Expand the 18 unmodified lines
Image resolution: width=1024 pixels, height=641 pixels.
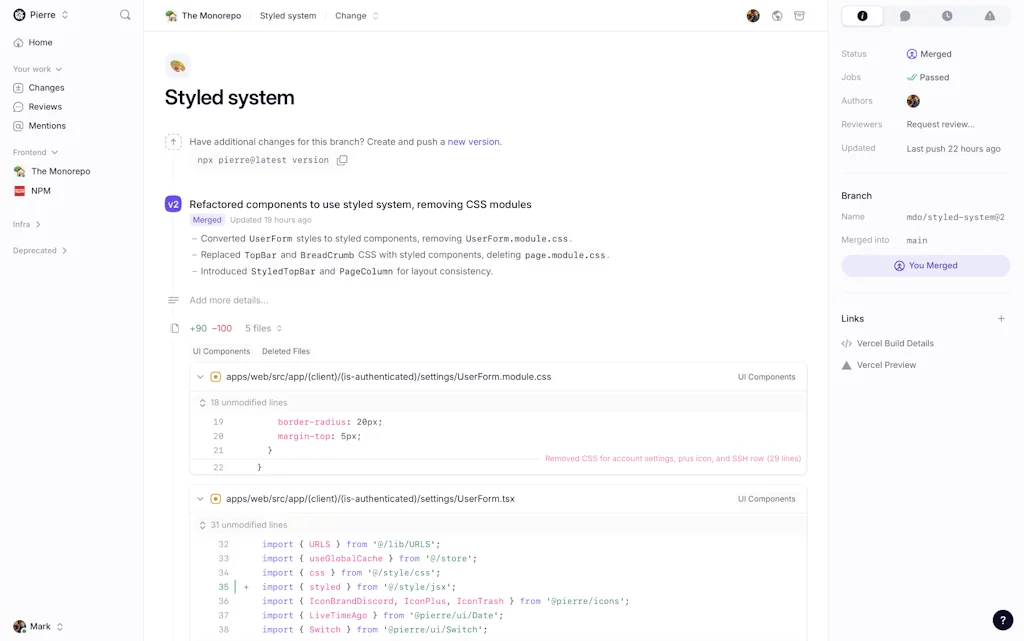click(248, 403)
